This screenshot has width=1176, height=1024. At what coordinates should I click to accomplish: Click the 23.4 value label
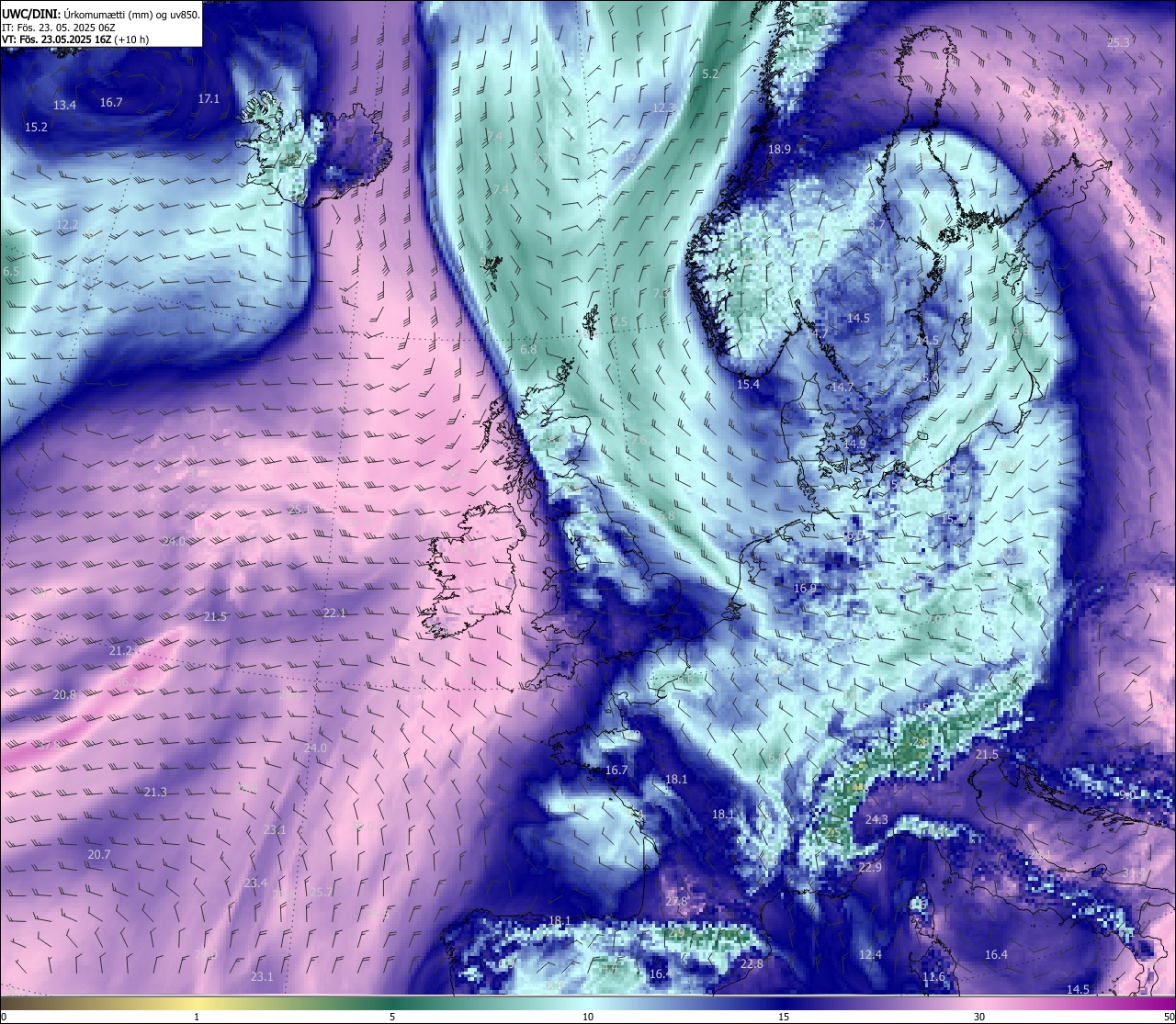coord(255,883)
